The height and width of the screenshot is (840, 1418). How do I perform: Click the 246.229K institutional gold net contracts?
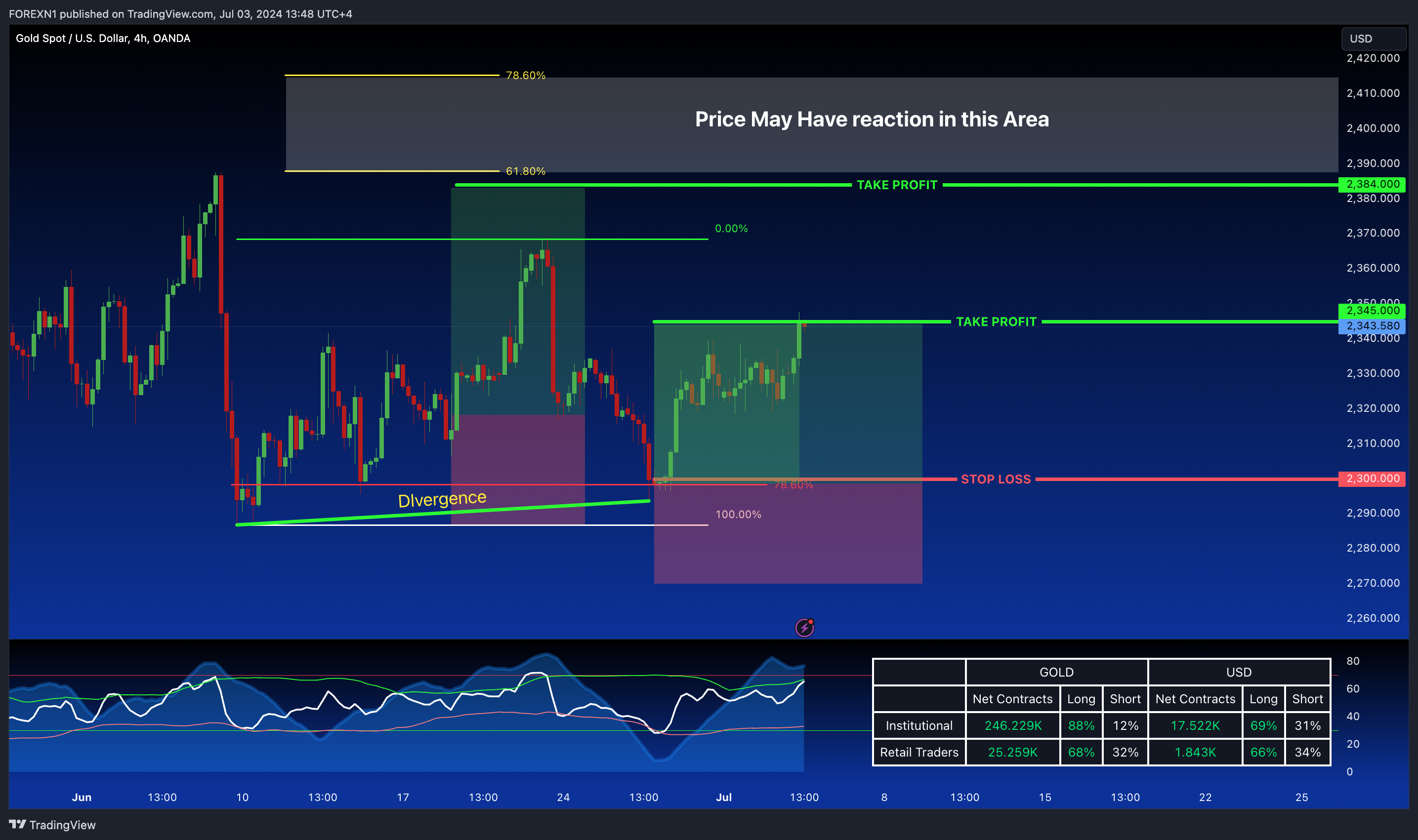click(x=1012, y=725)
